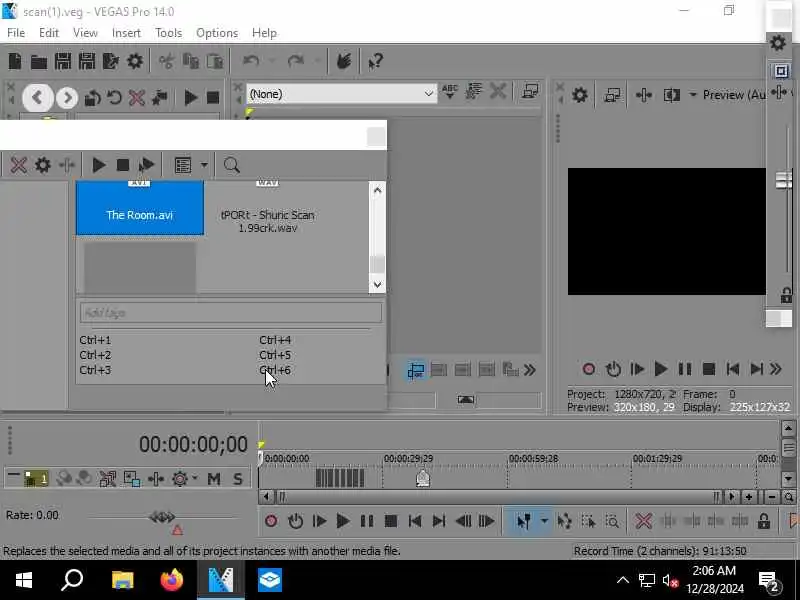Stop Explorer preview playback
Image resolution: width=800 pixels, height=600 pixels.
tap(213, 97)
